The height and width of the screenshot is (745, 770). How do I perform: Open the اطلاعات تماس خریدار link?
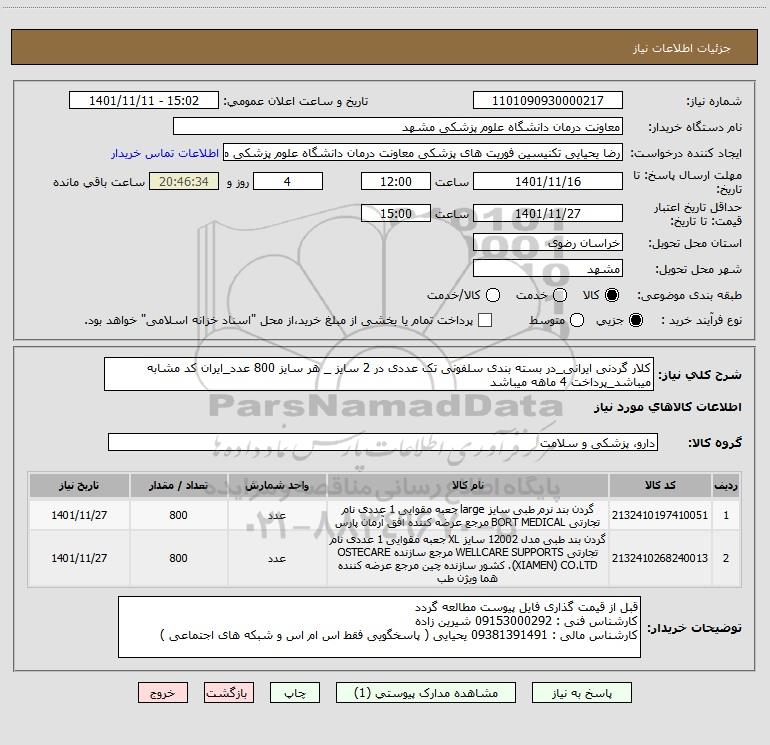pyautogui.click(x=165, y=153)
